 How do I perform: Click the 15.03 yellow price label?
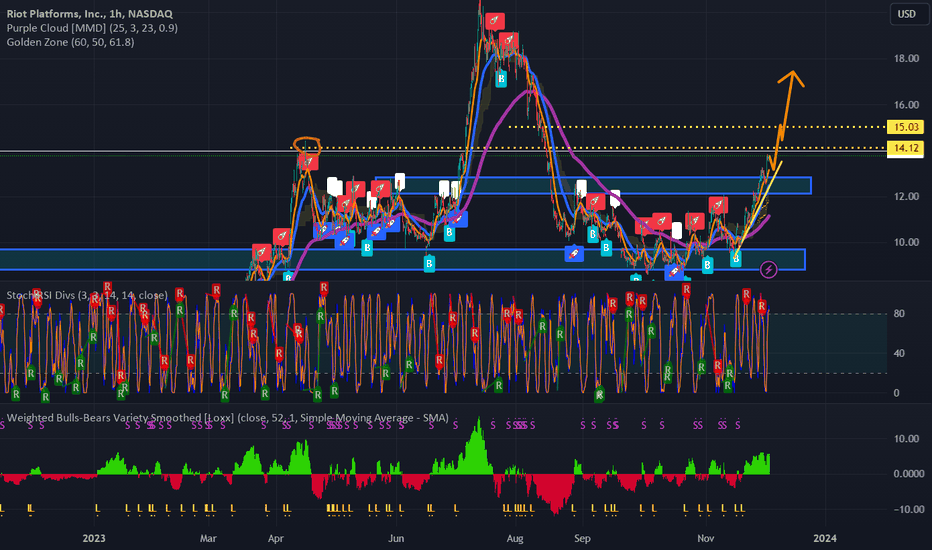click(905, 127)
